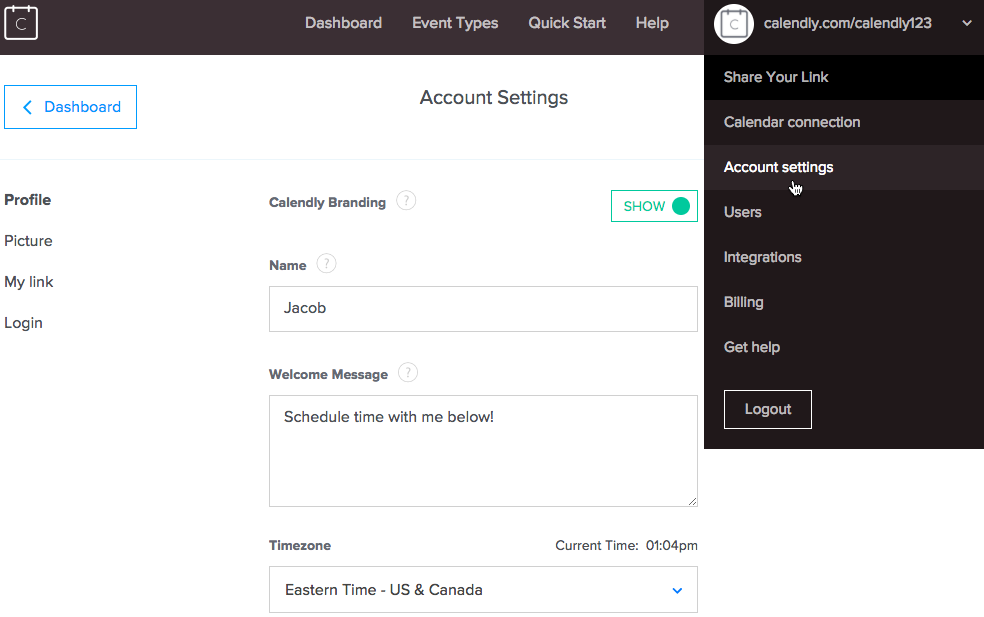Open the Welcome Message help question mark
Image resolution: width=984 pixels, height=617 pixels.
coord(408,373)
